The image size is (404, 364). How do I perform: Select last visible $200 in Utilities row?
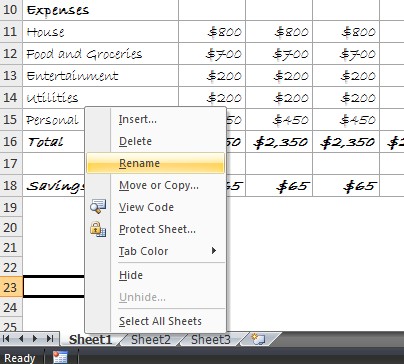click(x=346, y=97)
